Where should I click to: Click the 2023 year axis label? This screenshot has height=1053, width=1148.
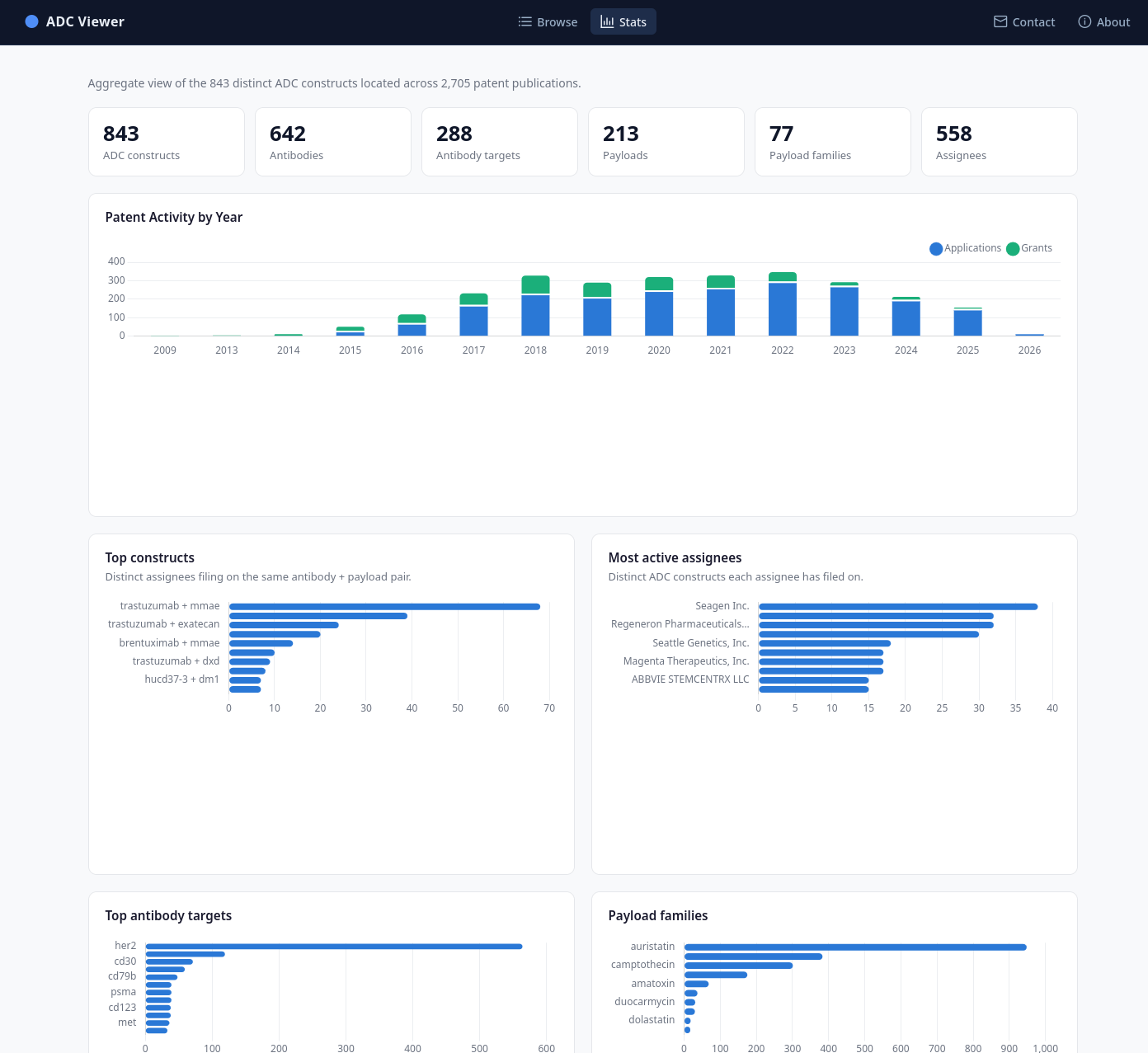pos(845,350)
